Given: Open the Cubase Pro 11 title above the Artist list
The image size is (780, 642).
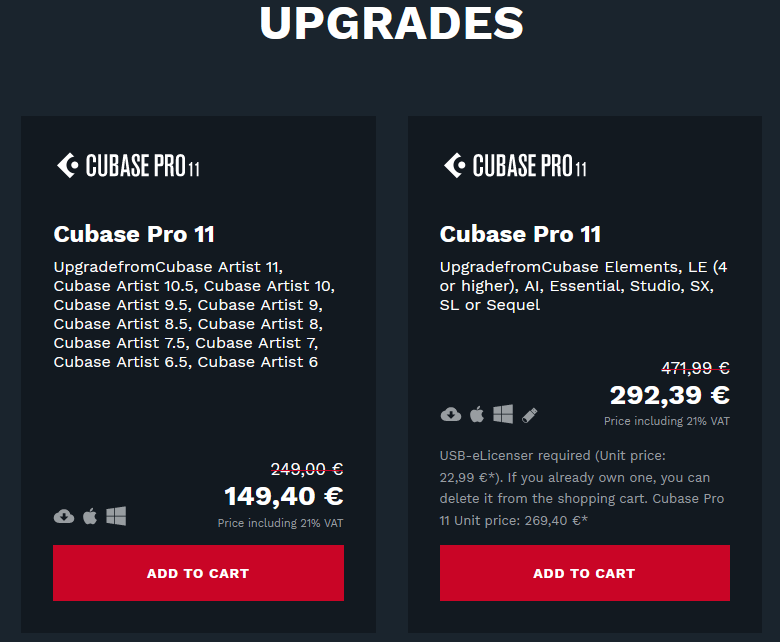Looking at the screenshot, I should 134,234.
